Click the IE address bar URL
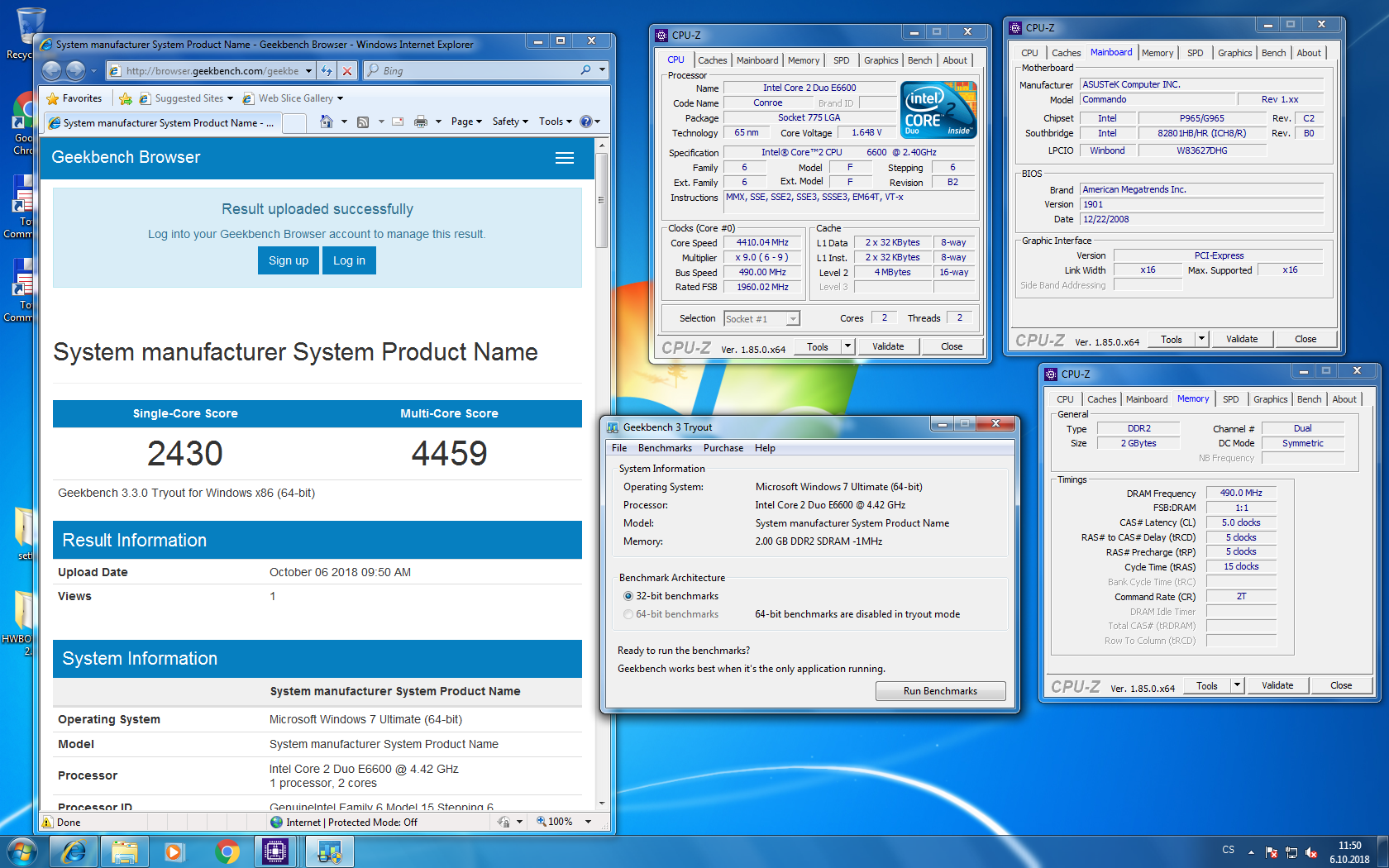The height and width of the screenshot is (868, 1389). click(x=212, y=71)
